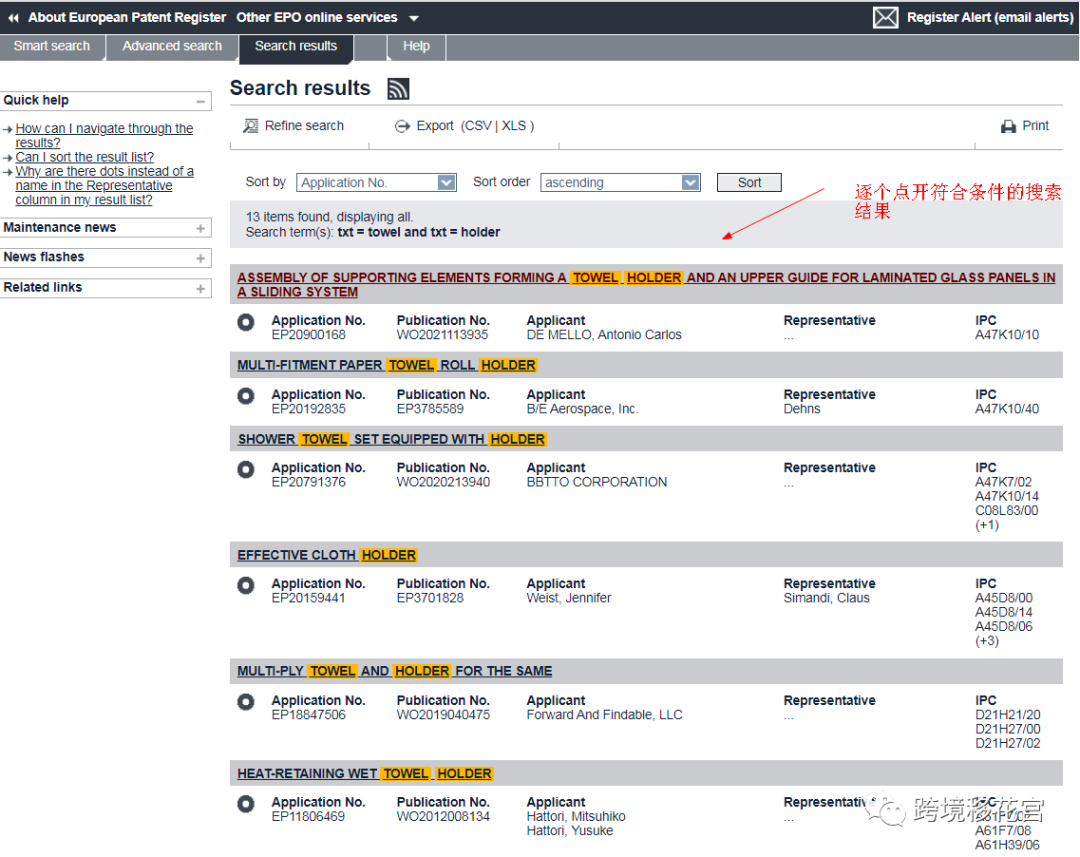Open Other EPO online services dropdown arrow
The image size is (1080, 857).
click(x=414, y=18)
